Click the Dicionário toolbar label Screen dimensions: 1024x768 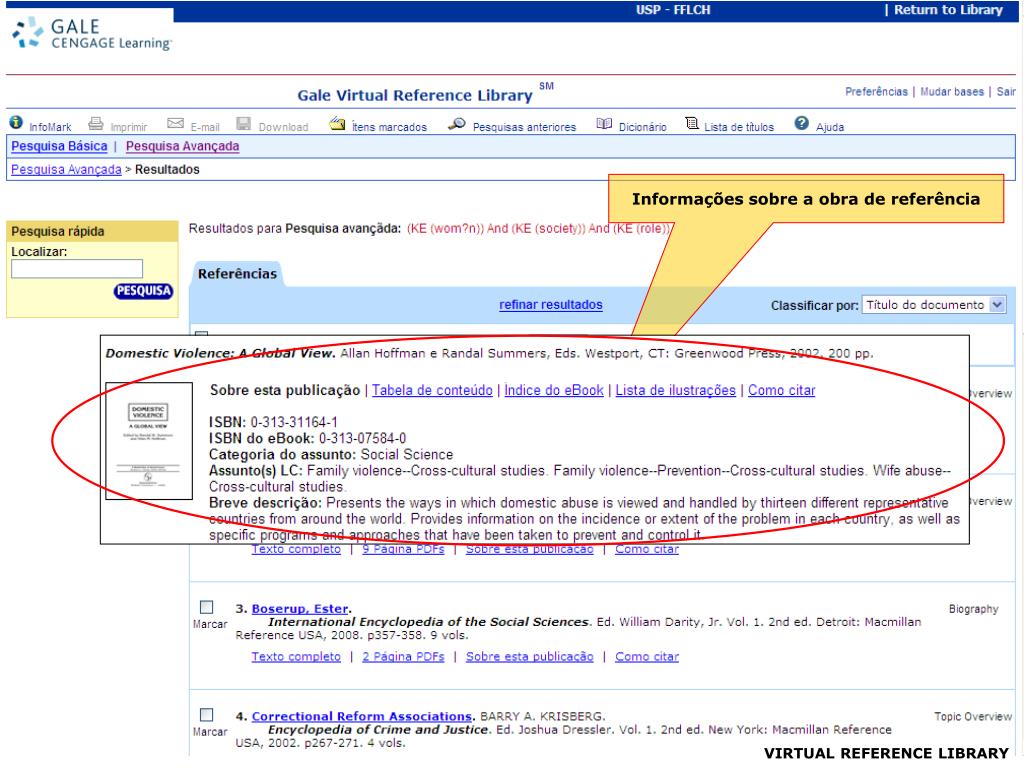[x=643, y=127]
